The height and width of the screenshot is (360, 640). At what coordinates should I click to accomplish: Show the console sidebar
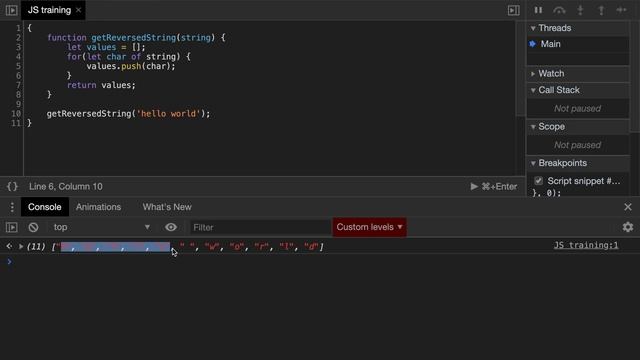point(11,227)
